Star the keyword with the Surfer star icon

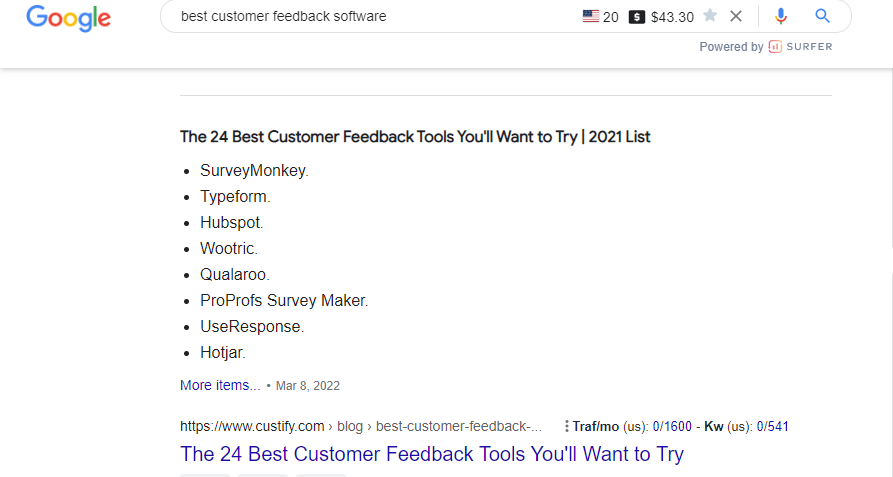pyautogui.click(x=710, y=16)
